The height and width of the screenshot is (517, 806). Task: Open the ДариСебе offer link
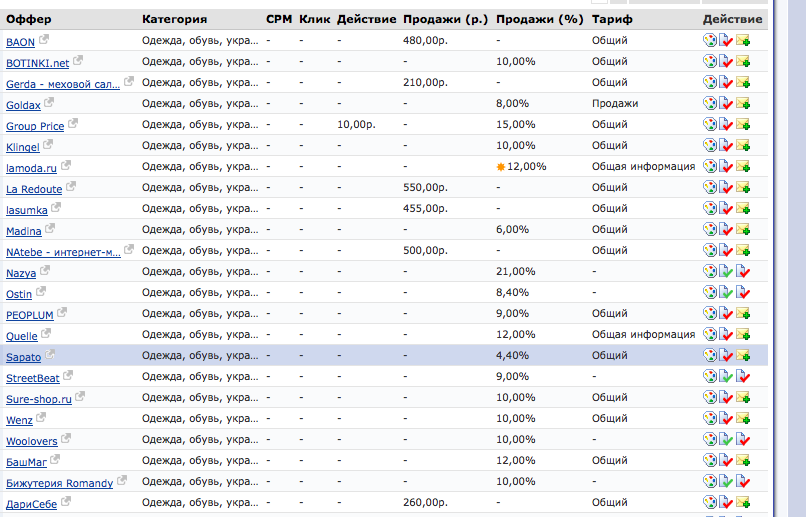point(31,504)
